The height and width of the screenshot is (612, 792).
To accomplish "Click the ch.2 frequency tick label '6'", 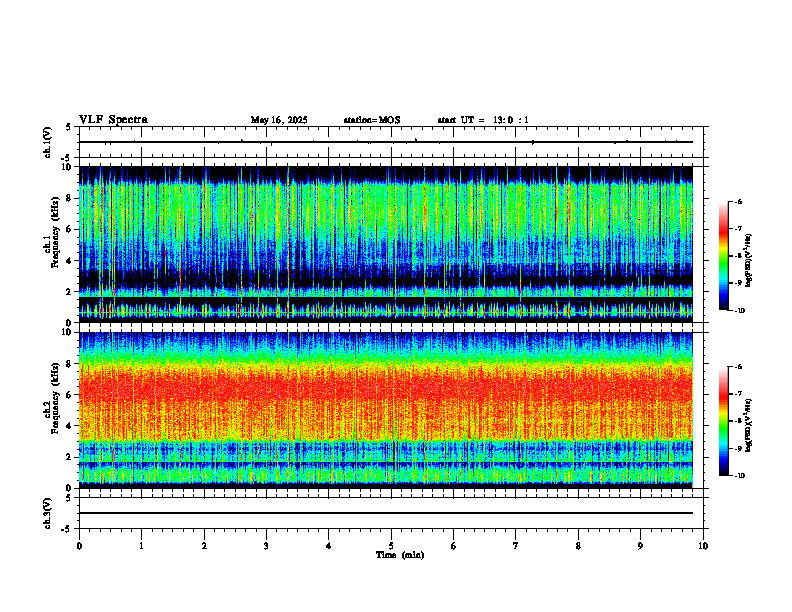I will coord(70,395).
